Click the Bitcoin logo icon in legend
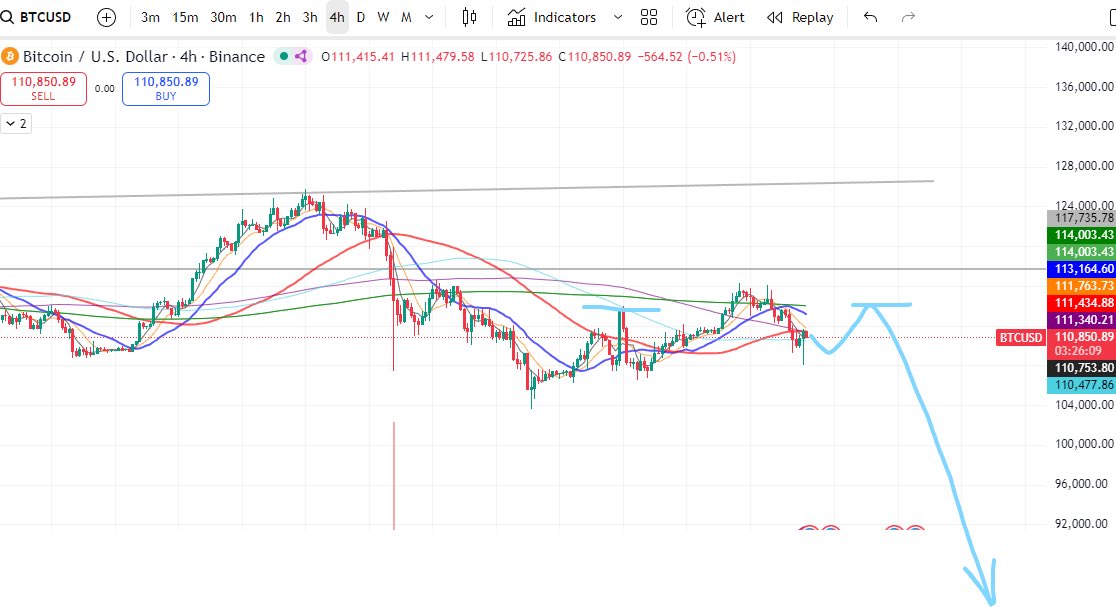1116x607 pixels. [x=10, y=56]
